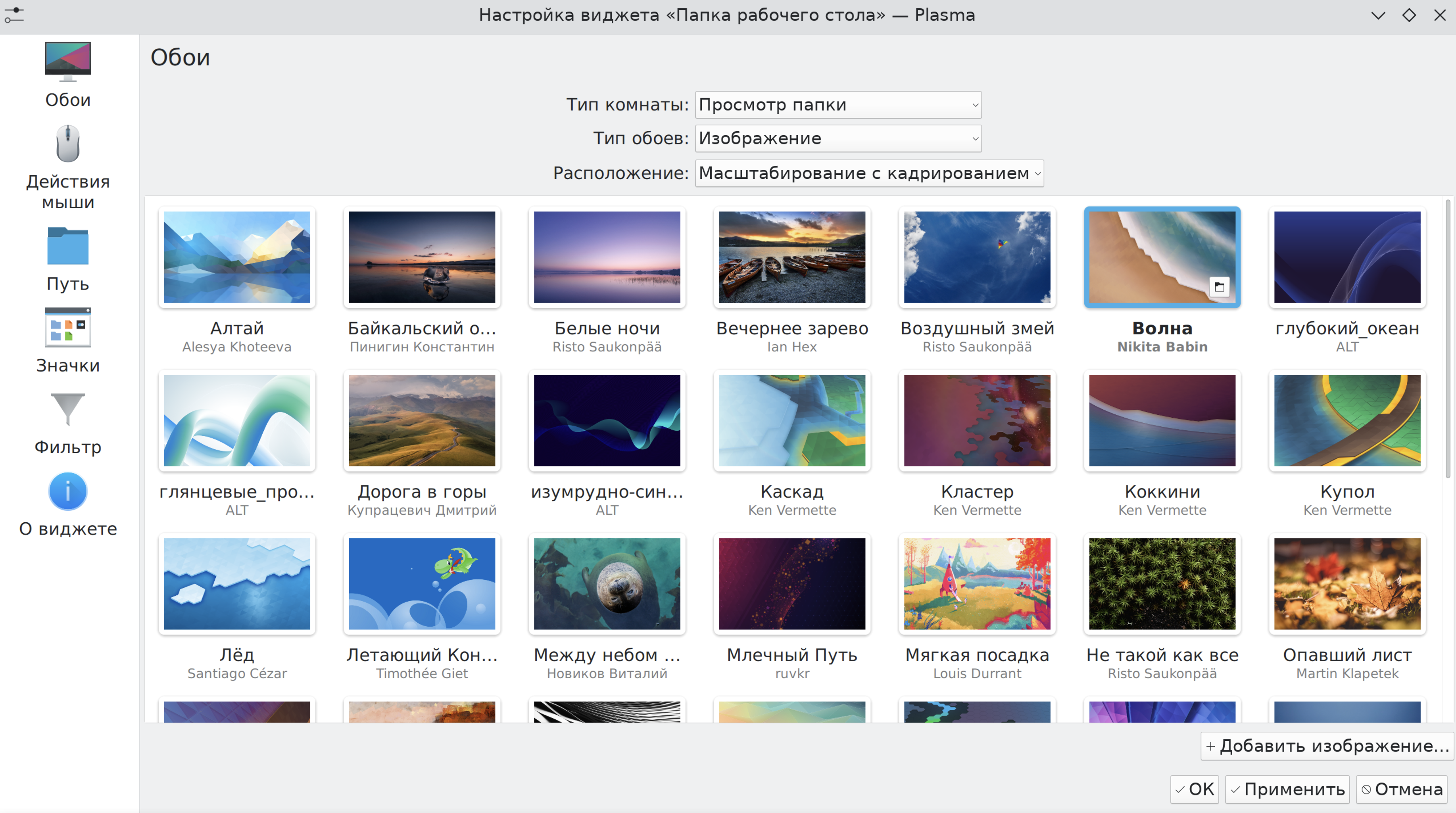Click the Купрацевич Дмитрий author label
Screen dimensions: 1456x813
pyautogui.click(x=422, y=510)
